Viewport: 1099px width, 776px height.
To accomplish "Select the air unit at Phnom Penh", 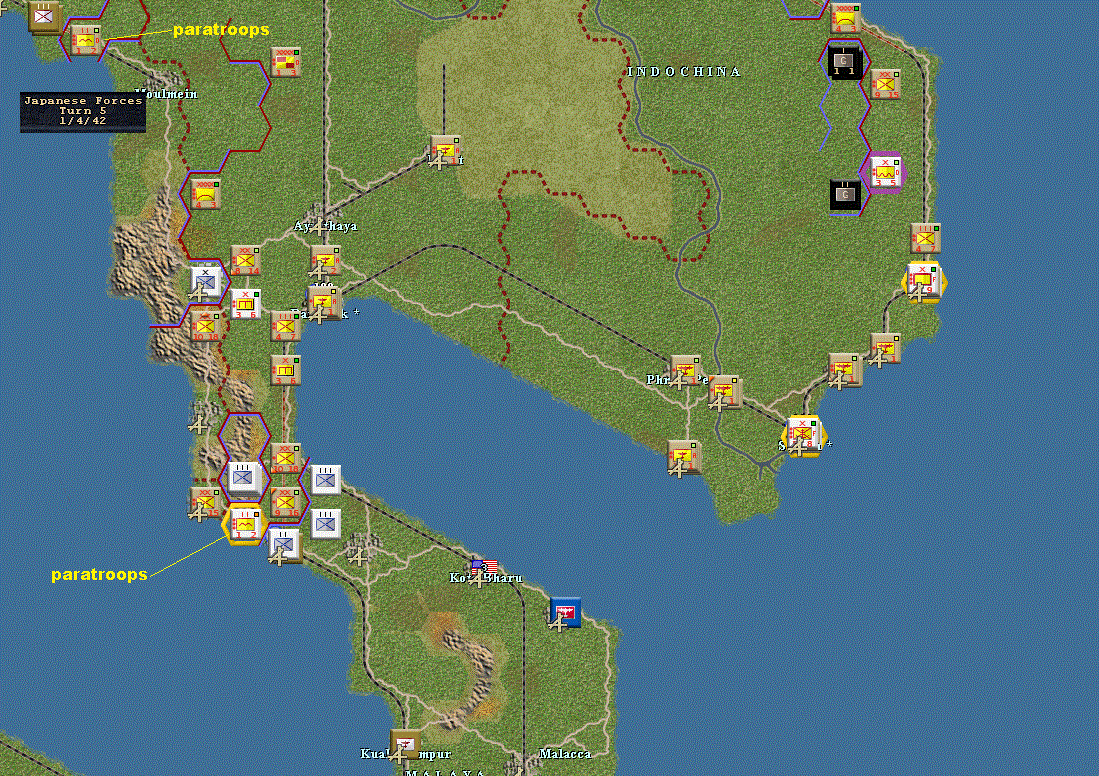I will point(685,369).
